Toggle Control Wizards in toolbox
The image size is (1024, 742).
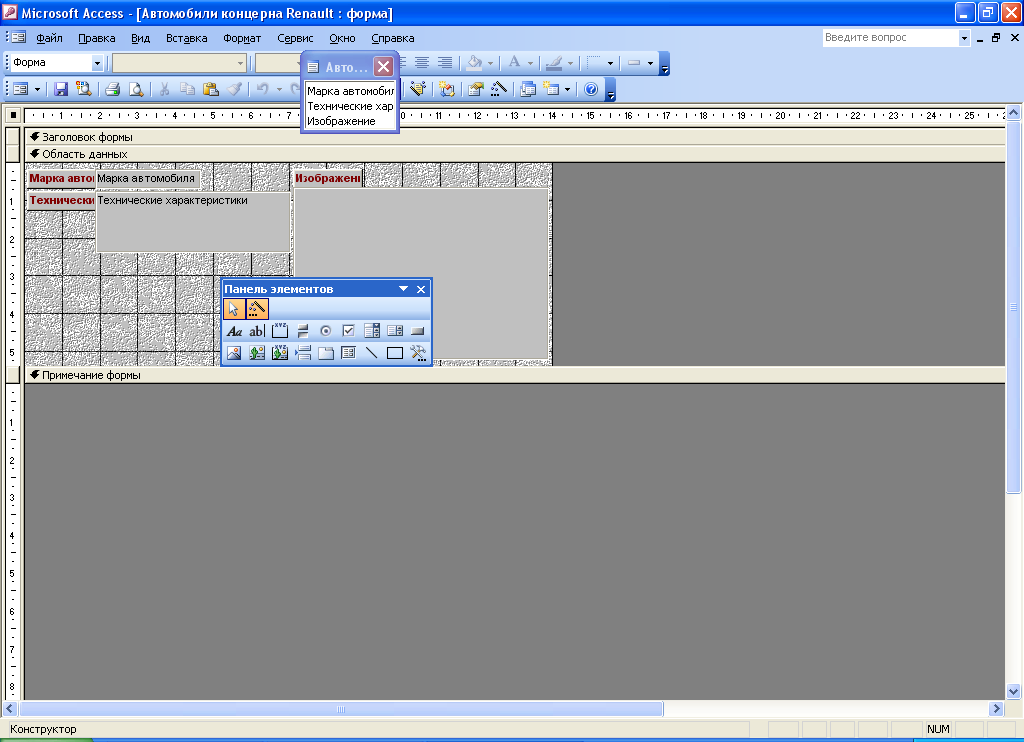point(257,309)
